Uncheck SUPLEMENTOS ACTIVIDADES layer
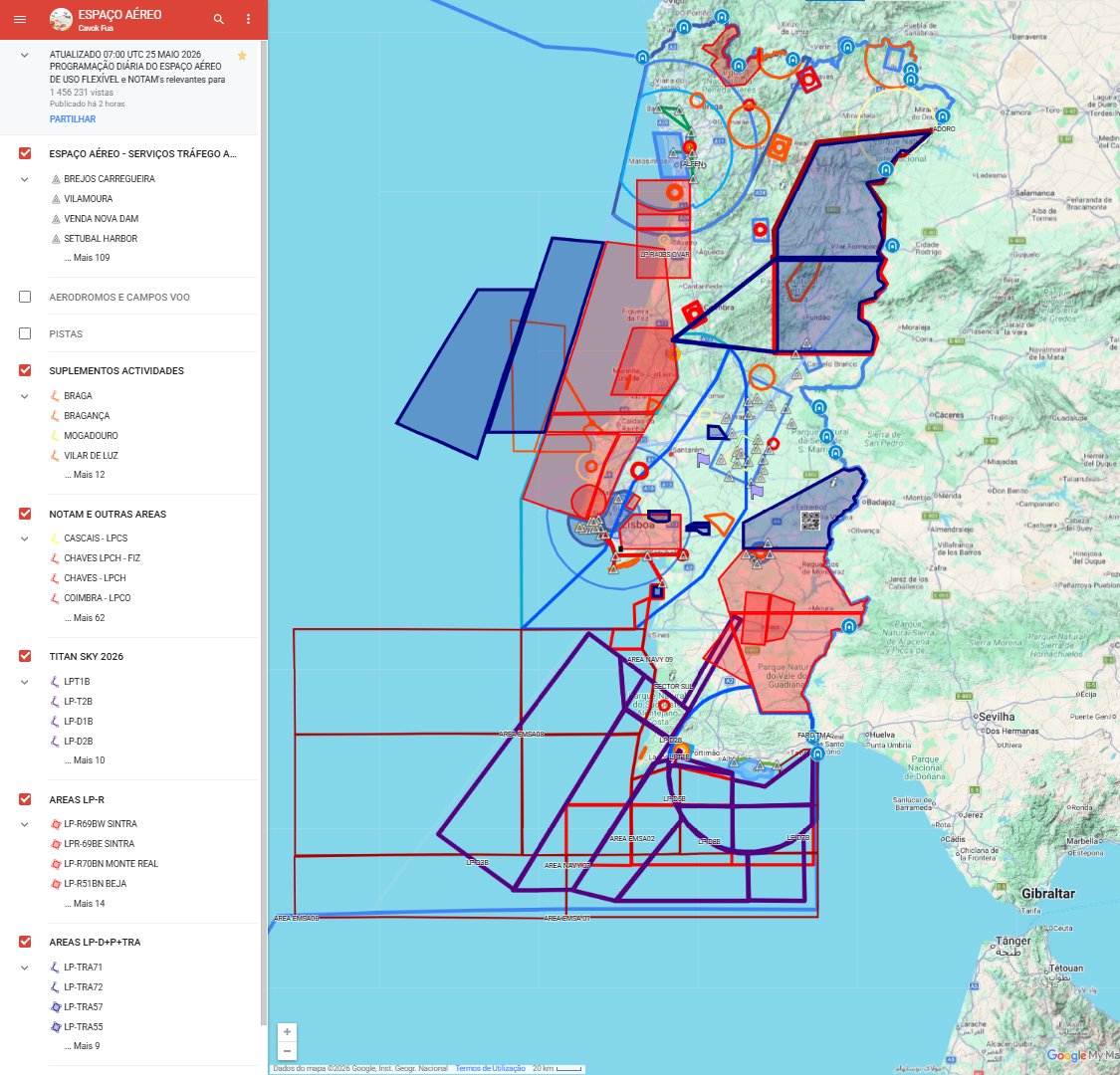This screenshot has height=1075, width=1120. coord(25,370)
